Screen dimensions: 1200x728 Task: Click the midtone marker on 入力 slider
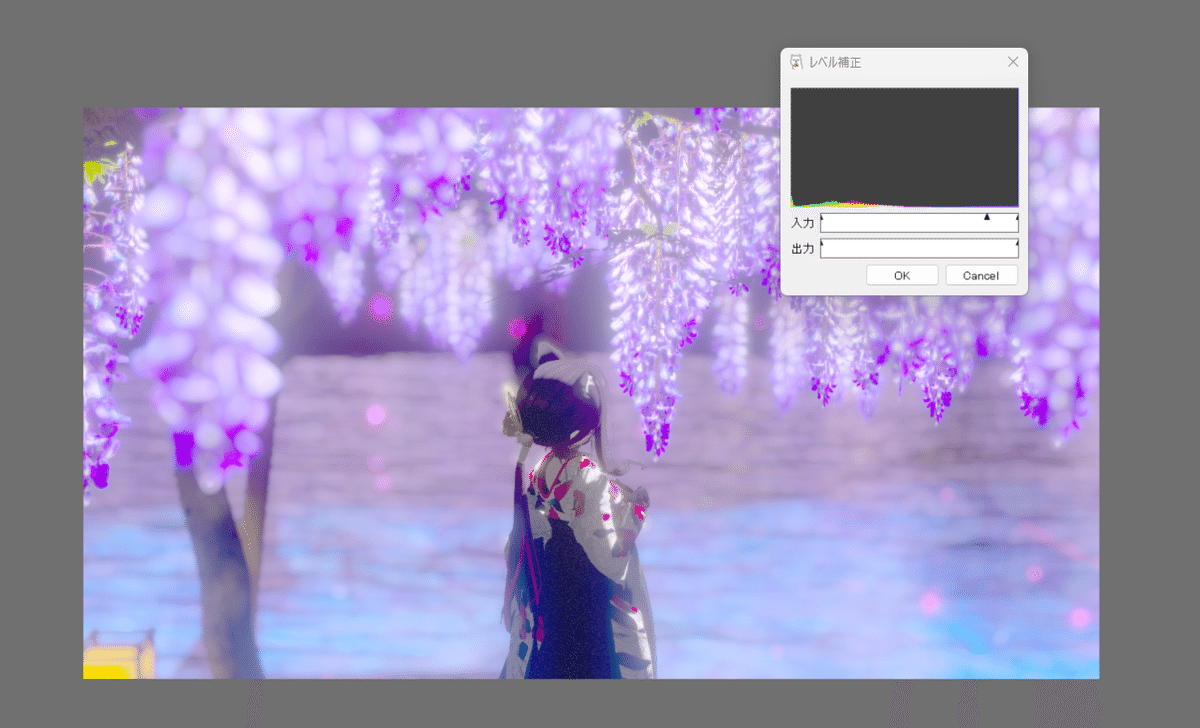[986, 217]
